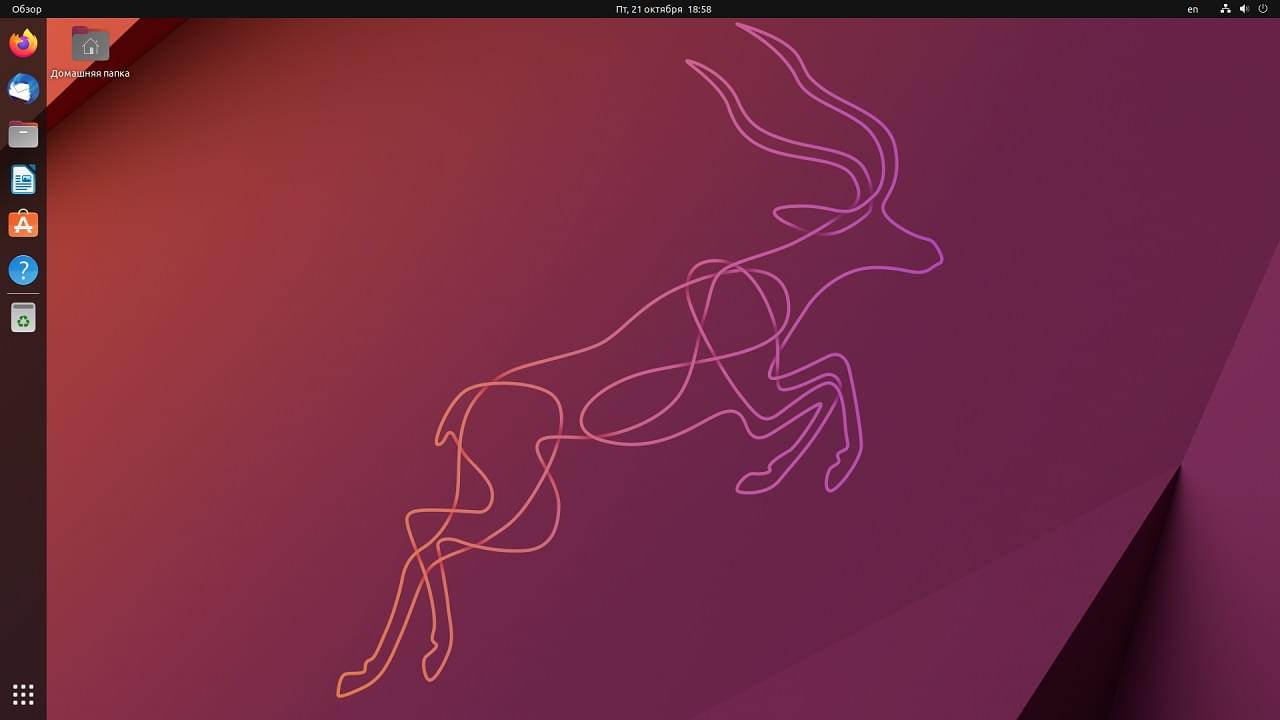Image resolution: width=1280 pixels, height=720 pixels.
Task: Open the Help icon in dock
Action: pos(23,270)
